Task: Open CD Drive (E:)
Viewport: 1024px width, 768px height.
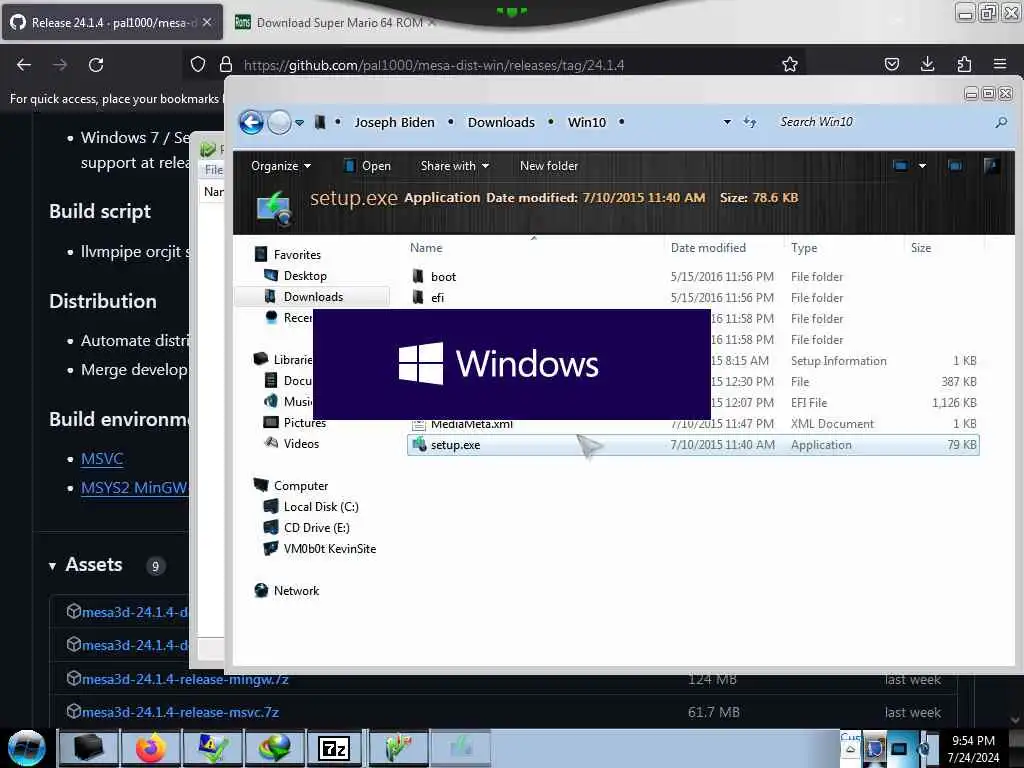Action: (x=316, y=528)
